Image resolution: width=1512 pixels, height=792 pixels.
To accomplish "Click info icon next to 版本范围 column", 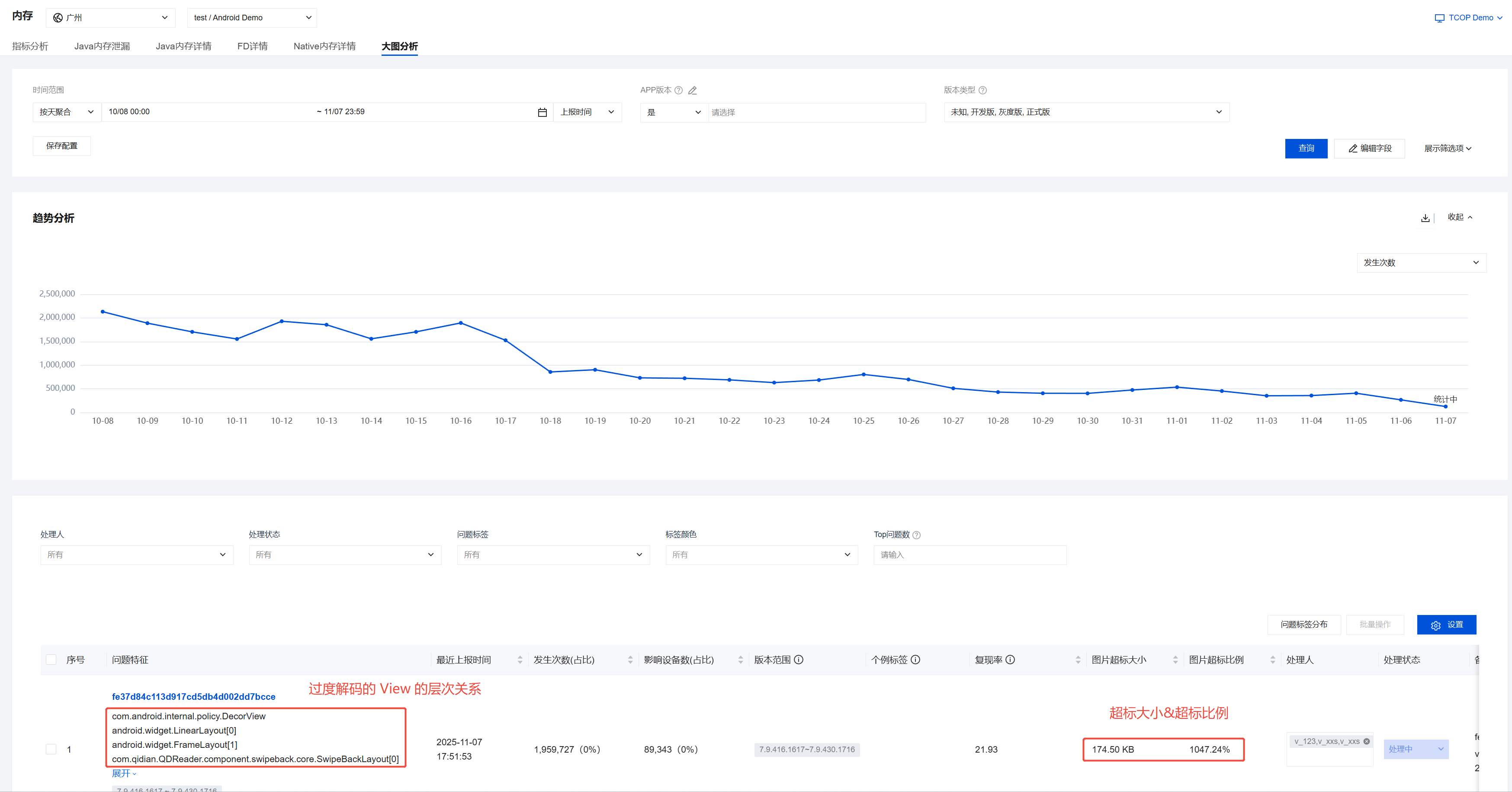I will (798, 660).
